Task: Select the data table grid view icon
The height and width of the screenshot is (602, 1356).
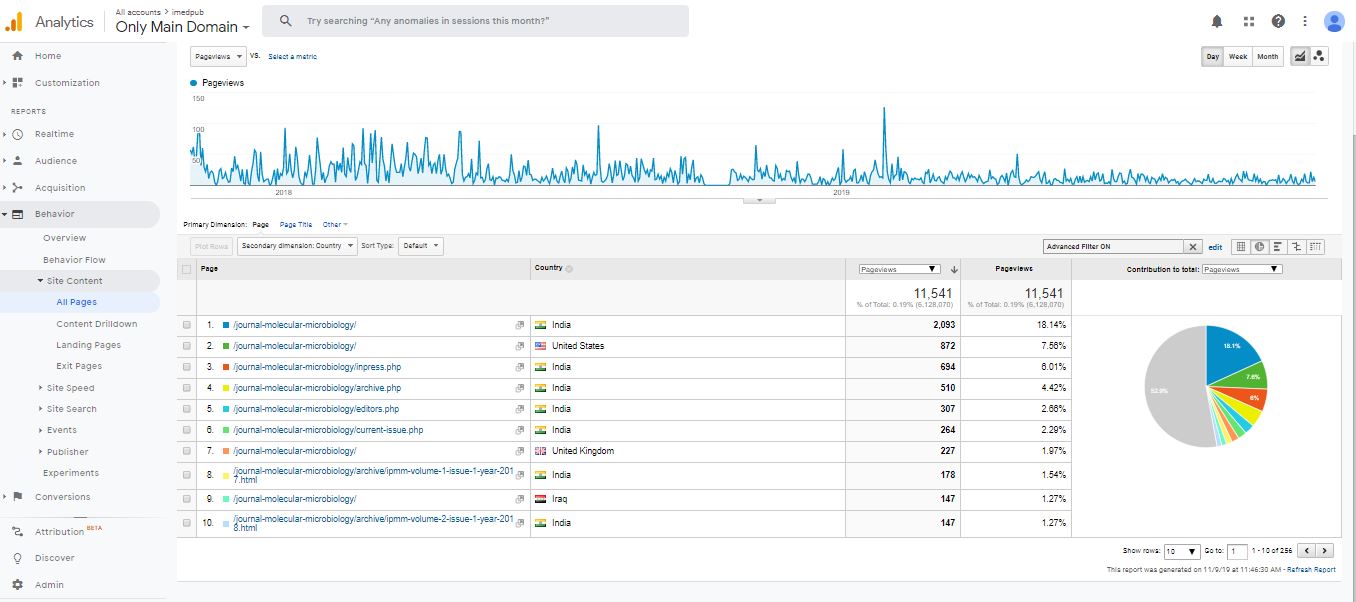Action: (x=1241, y=246)
